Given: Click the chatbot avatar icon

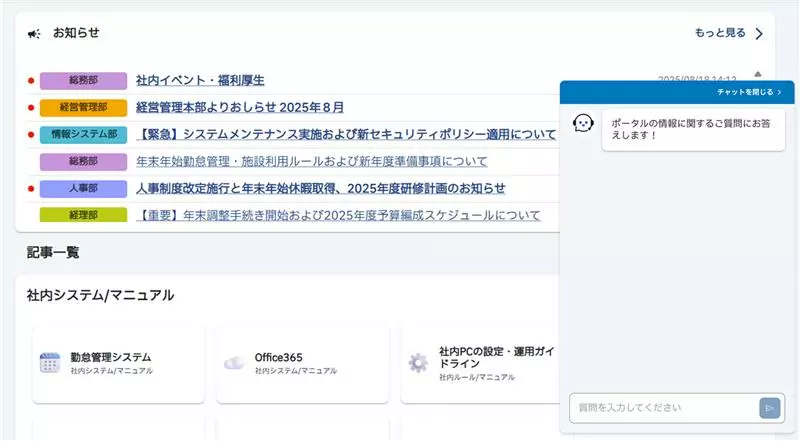Looking at the screenshot, I should [x=583, y=123].
